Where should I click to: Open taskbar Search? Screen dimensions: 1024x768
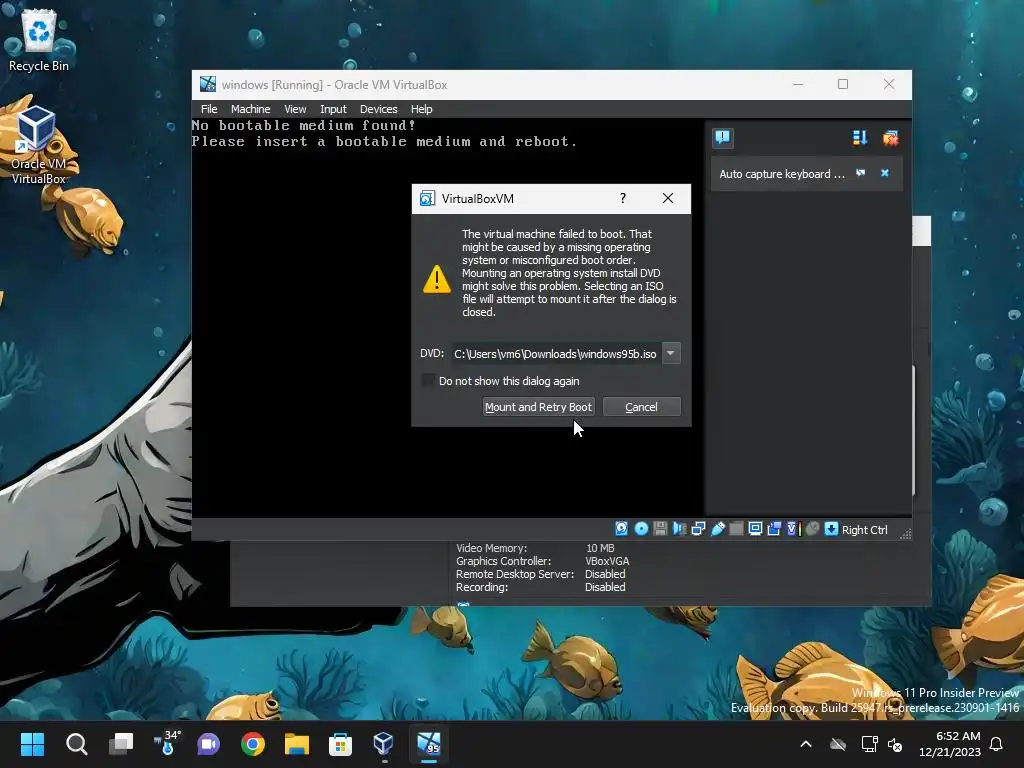(x=76, y=744)
